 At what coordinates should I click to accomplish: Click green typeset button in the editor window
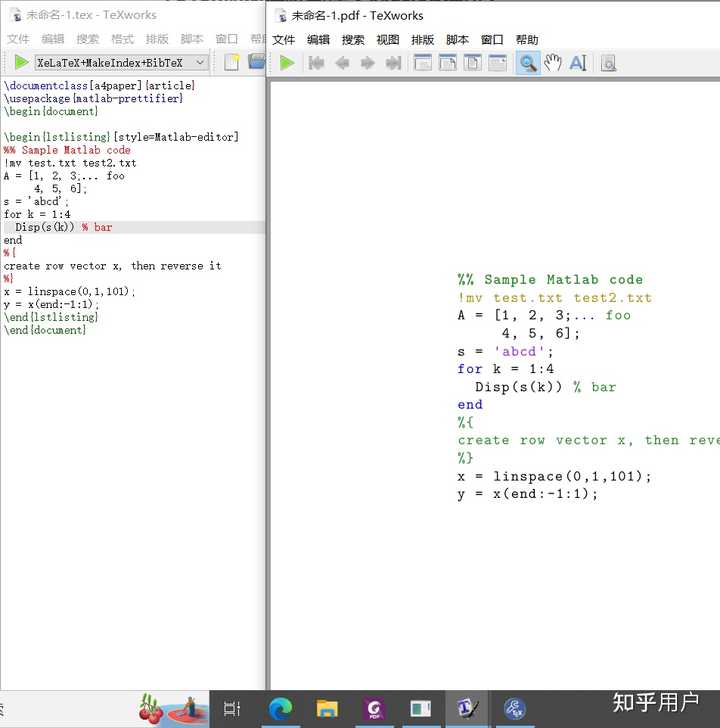(x=21, y=62)
